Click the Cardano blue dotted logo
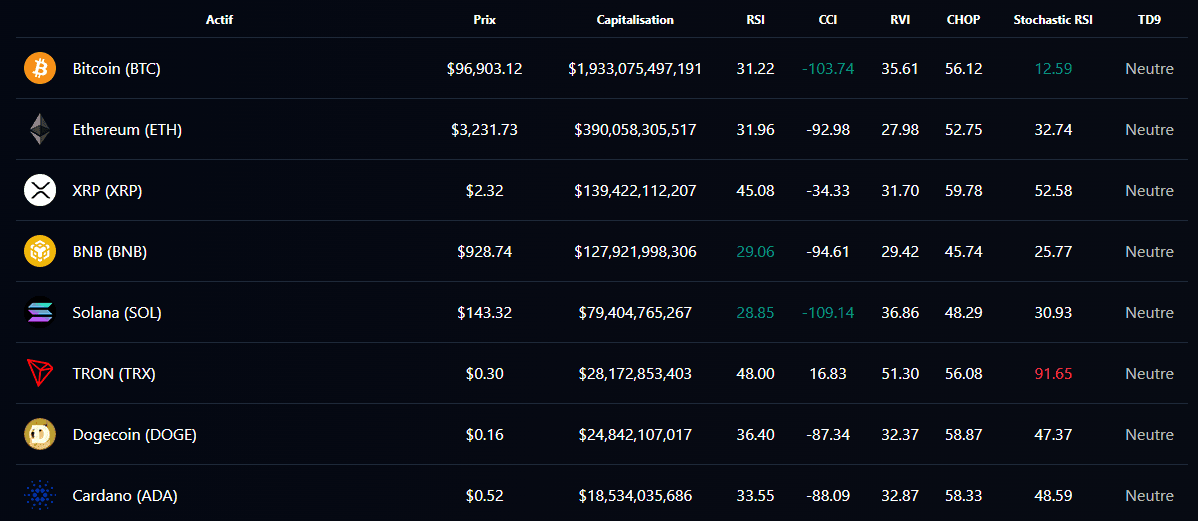Viewport: 1198px width, 521px height. tap(40, 496)
